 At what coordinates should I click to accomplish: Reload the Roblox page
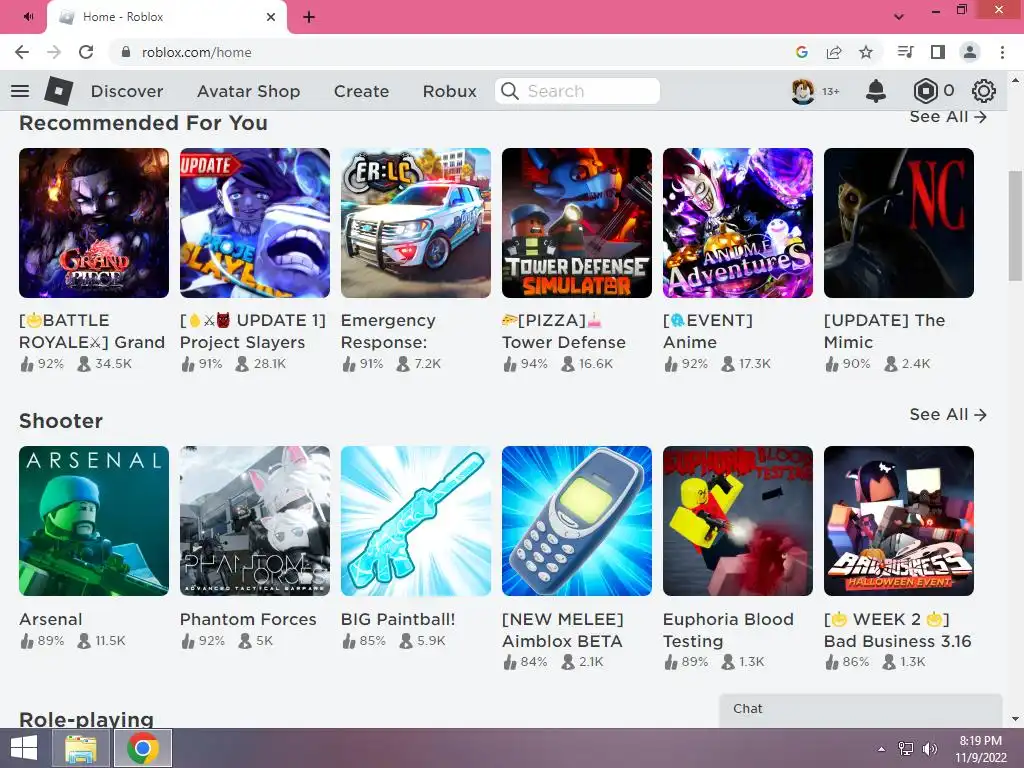[x=86, y=52]
